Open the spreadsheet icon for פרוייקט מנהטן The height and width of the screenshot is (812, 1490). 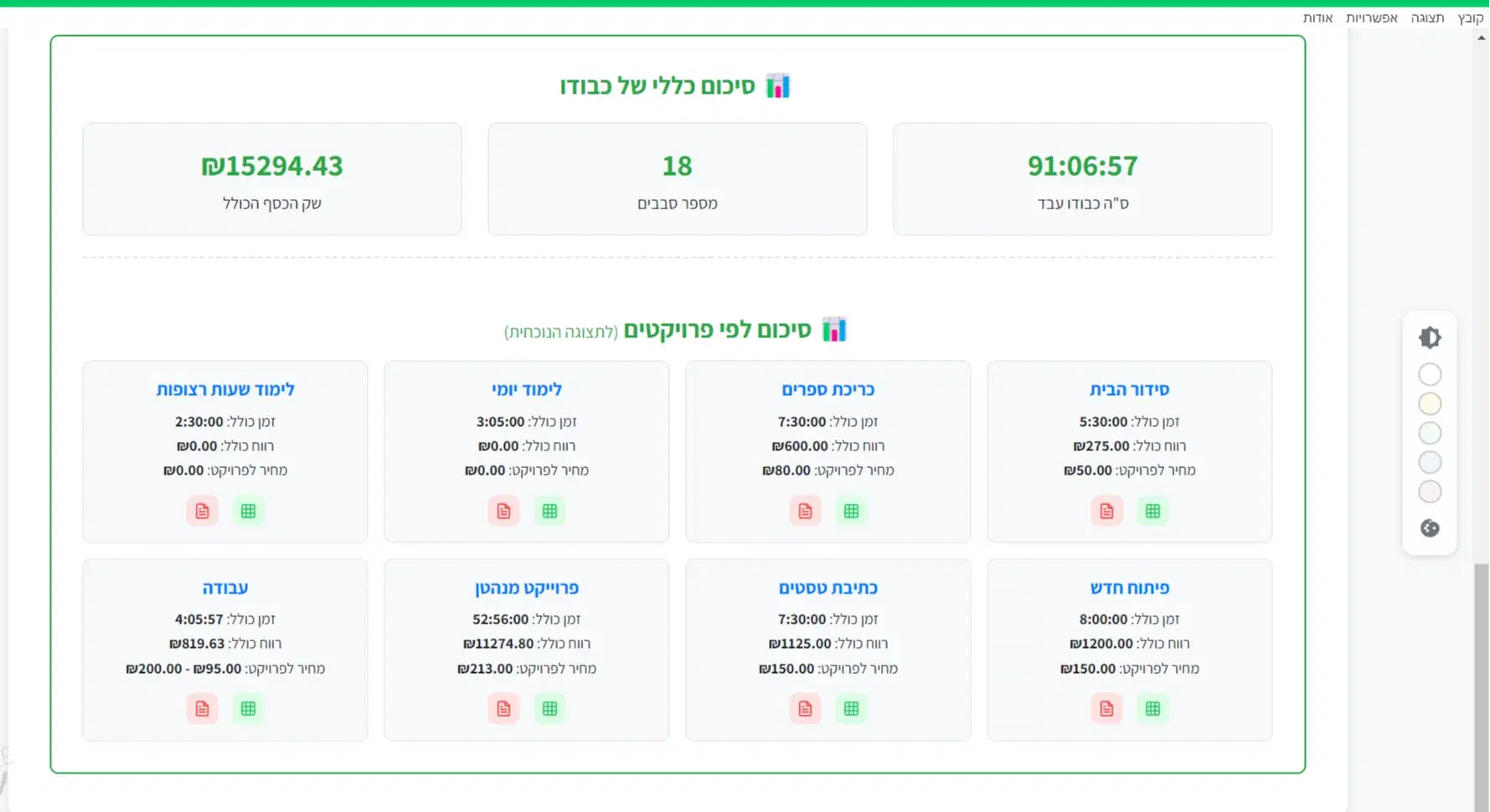point(550,708)
